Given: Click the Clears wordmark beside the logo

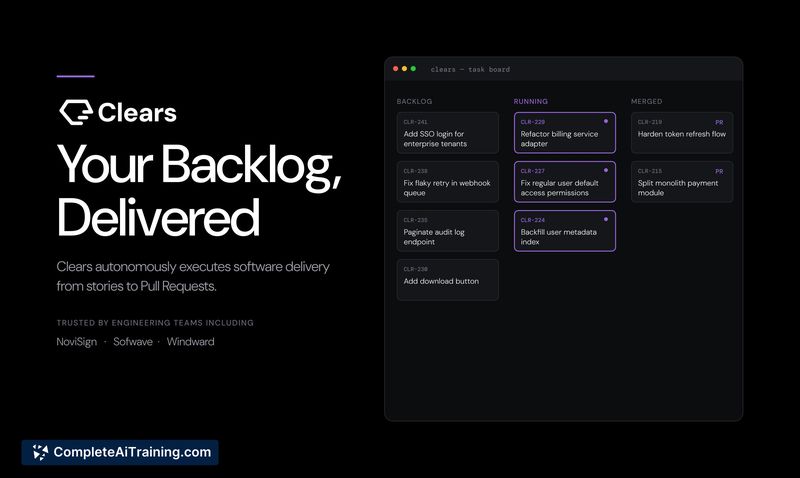Looking at the screenshot, I should (x=137, y=113).
